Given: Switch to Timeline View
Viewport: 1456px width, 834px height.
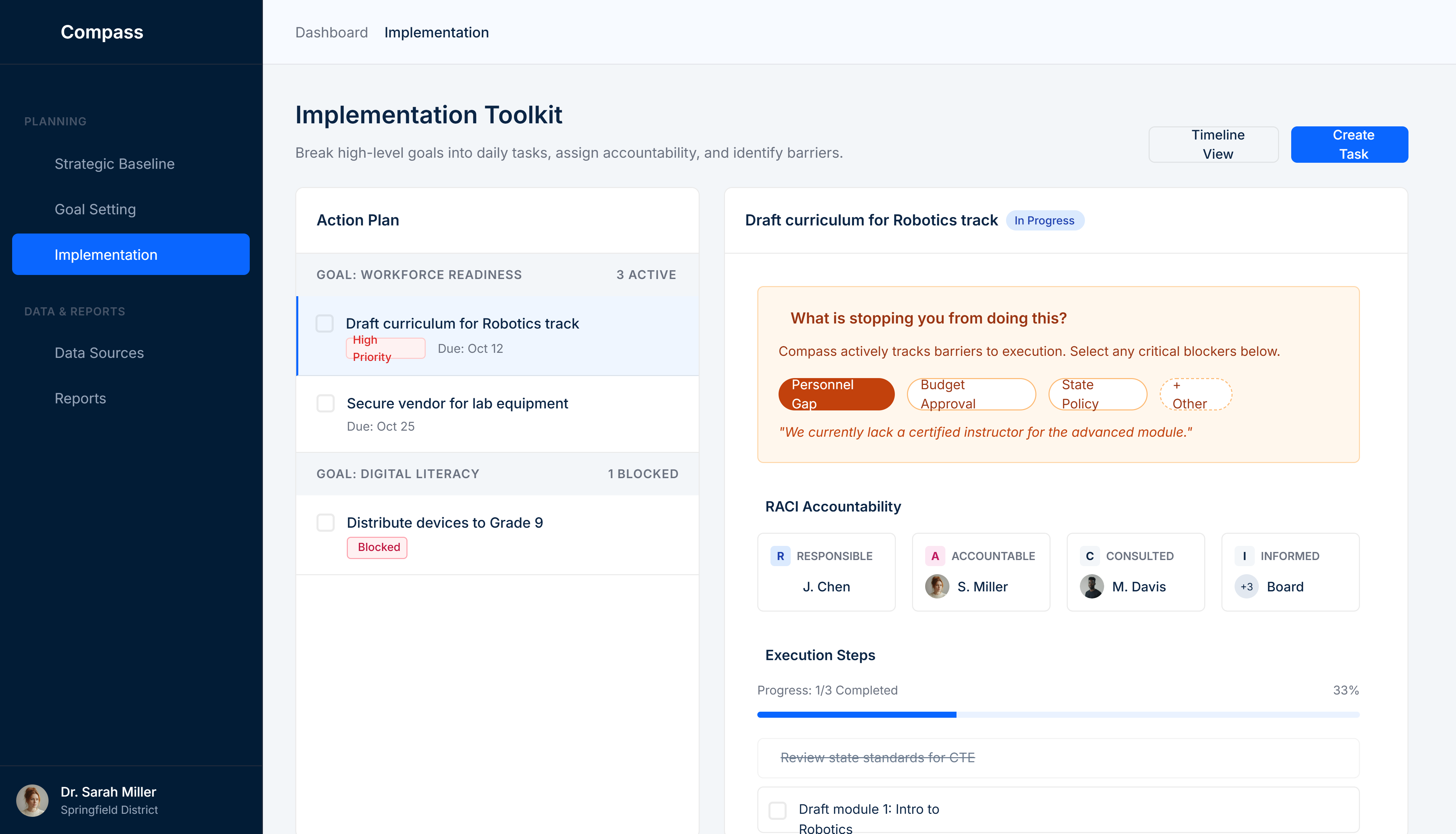Looking at the screenshot, I should pyautogui.click(x=1213, y=144).
